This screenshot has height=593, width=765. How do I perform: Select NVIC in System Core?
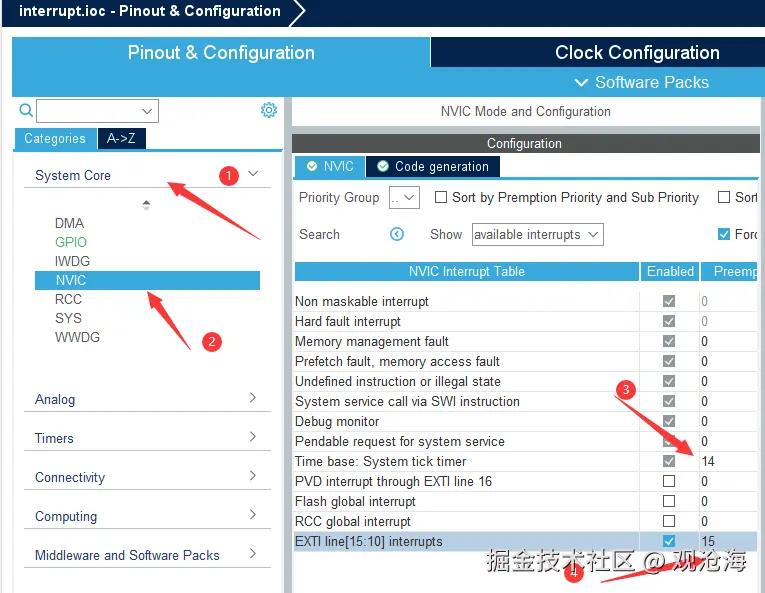point(147,280)
